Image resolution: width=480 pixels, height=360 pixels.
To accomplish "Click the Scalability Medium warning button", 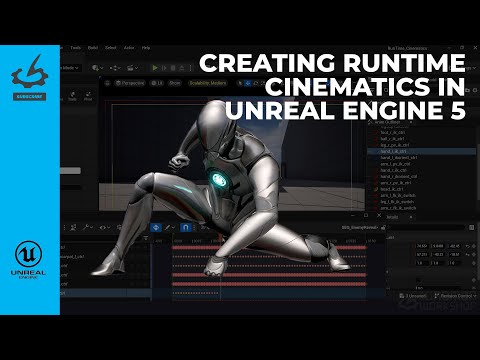I will pyautogui.click(x=208, y=83).
